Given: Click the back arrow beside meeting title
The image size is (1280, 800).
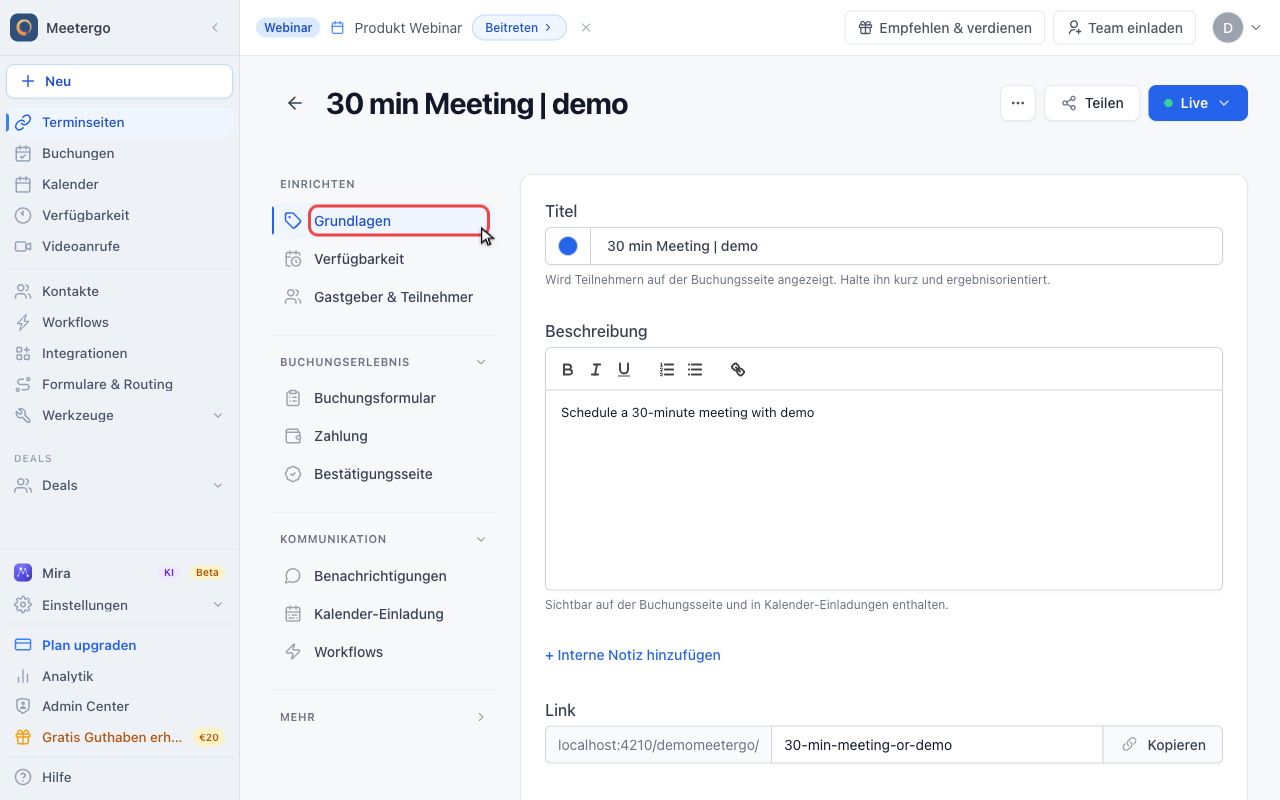Looking at the screenshot, I should (x=295, y=103).
